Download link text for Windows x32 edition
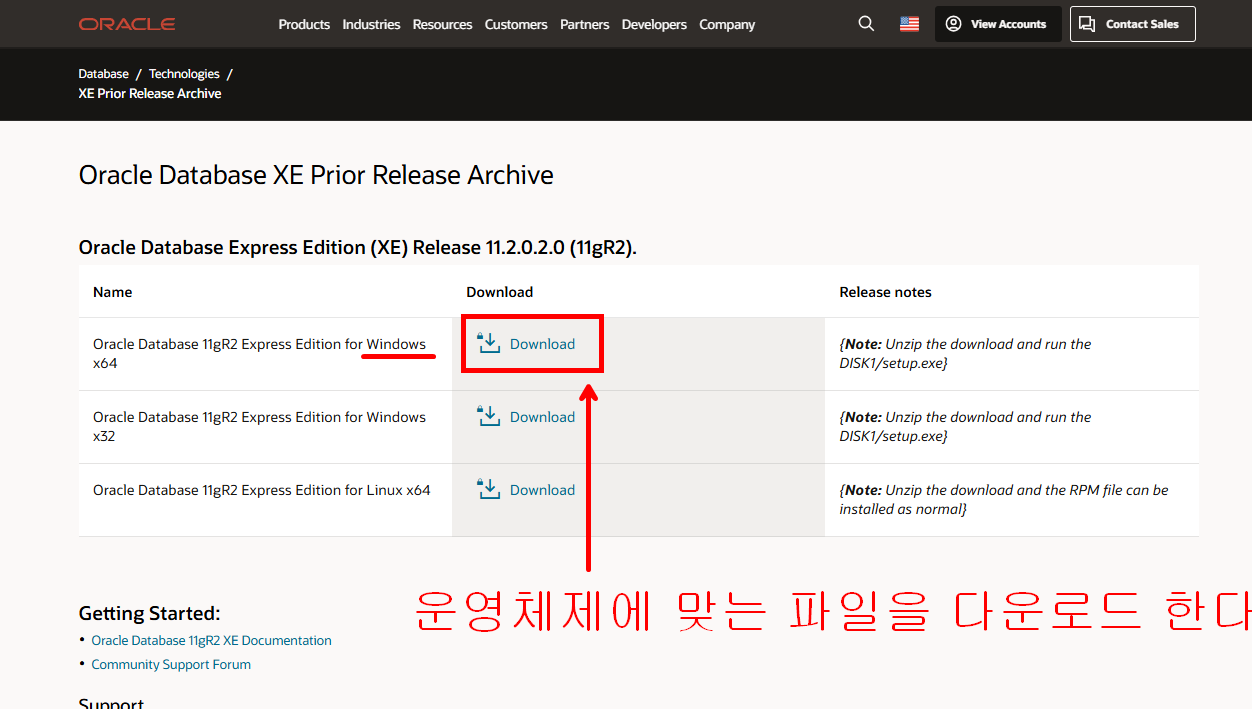This screenshot has height=709, width=1252. pos(542,417)
